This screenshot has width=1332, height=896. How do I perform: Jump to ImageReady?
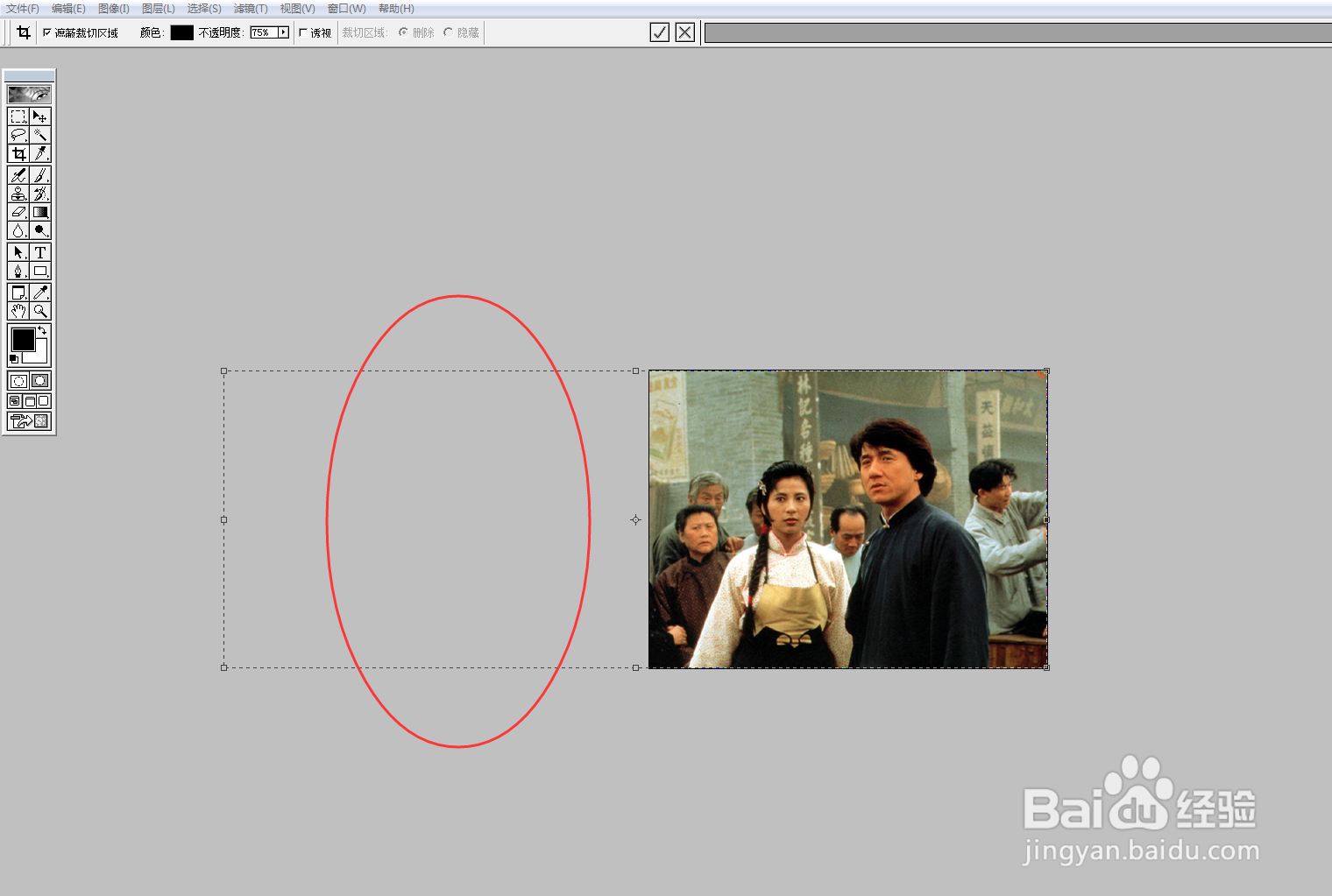coord(29,421)
